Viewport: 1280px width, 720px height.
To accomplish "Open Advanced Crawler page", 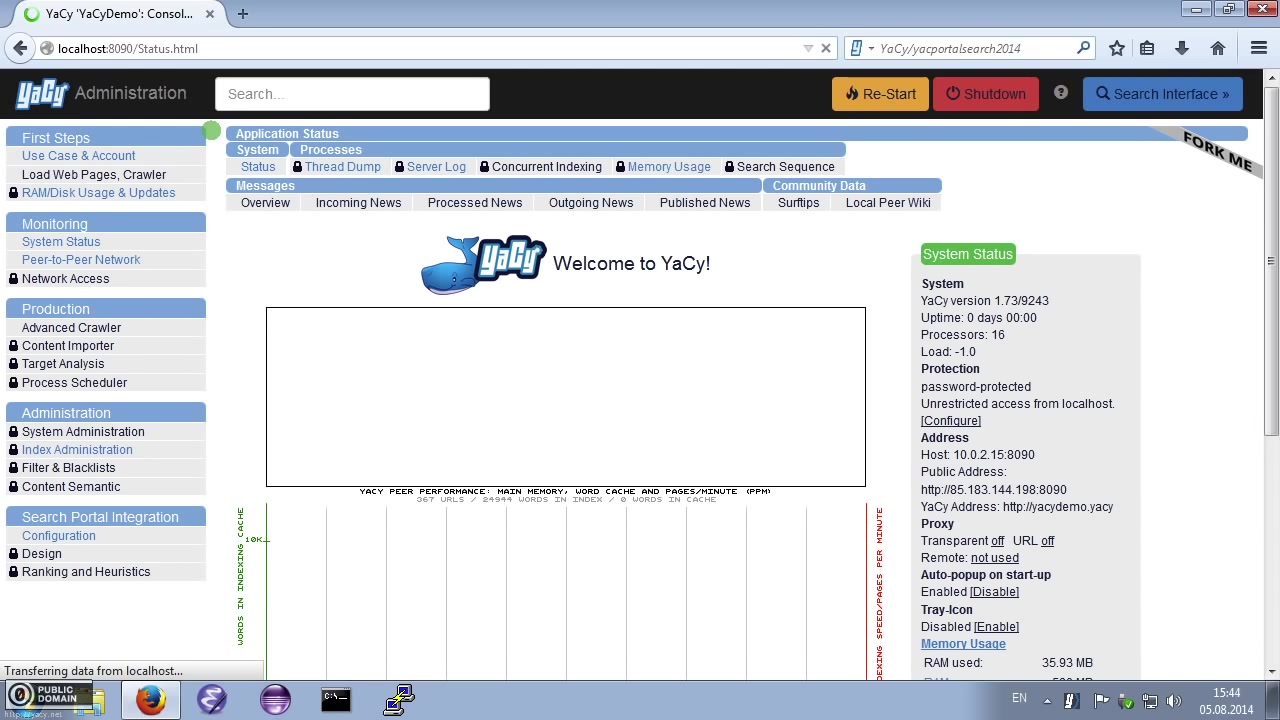I will [71, 328].
